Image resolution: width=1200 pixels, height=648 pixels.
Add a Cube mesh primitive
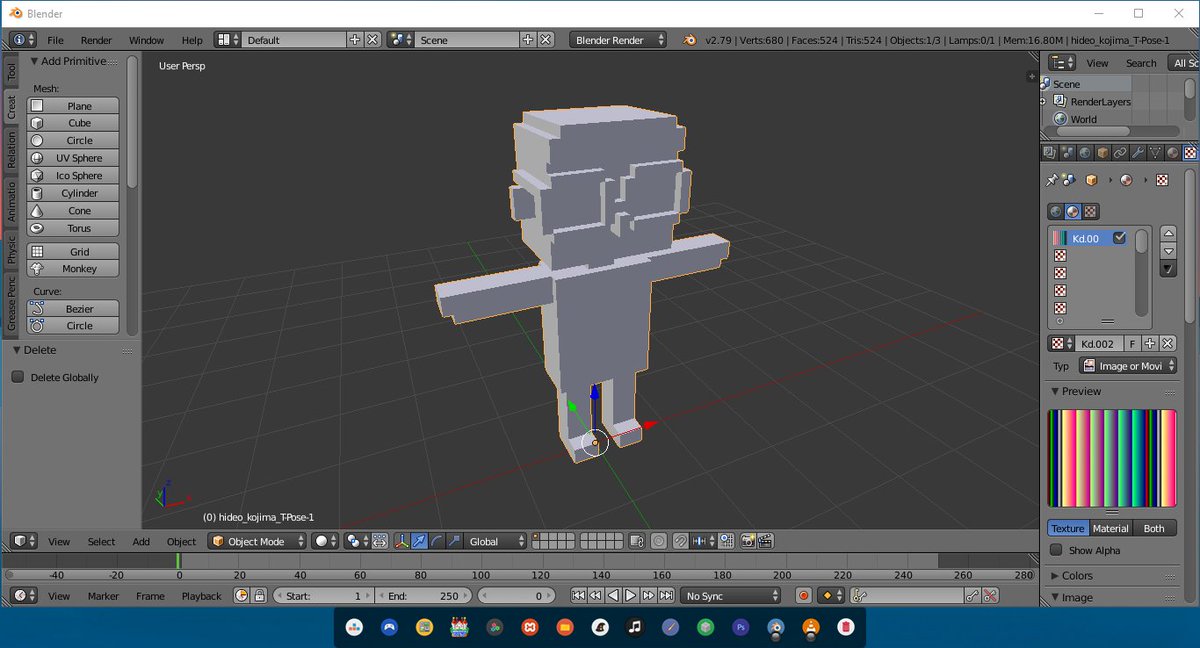pyautogui.click(x=73, y=123)
